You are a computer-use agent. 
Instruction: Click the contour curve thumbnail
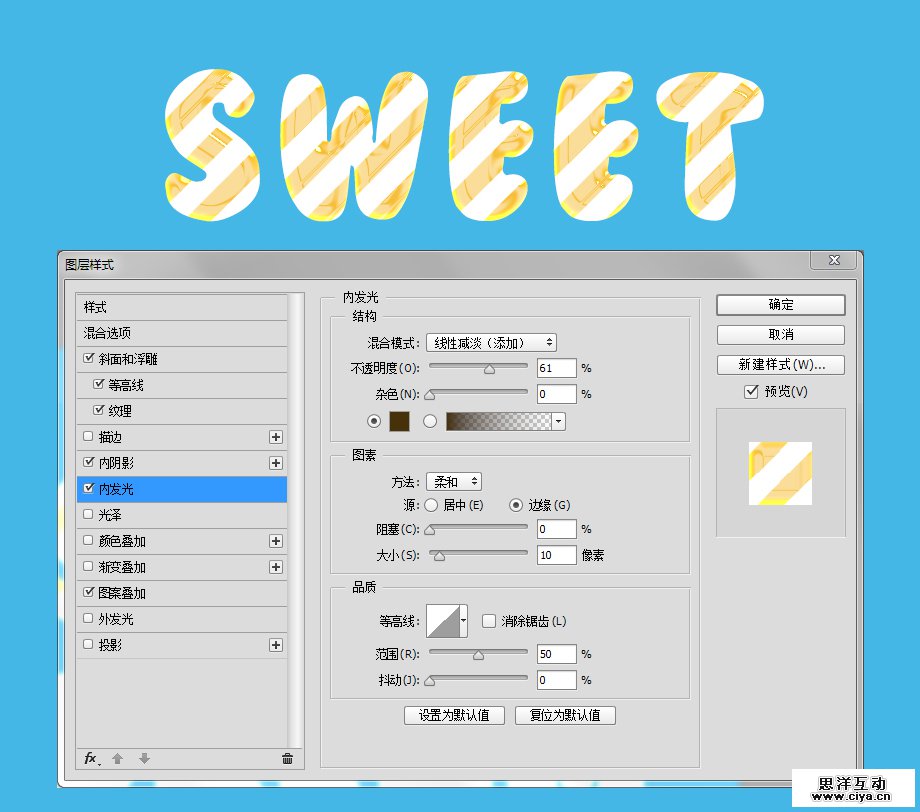point(443,621)
